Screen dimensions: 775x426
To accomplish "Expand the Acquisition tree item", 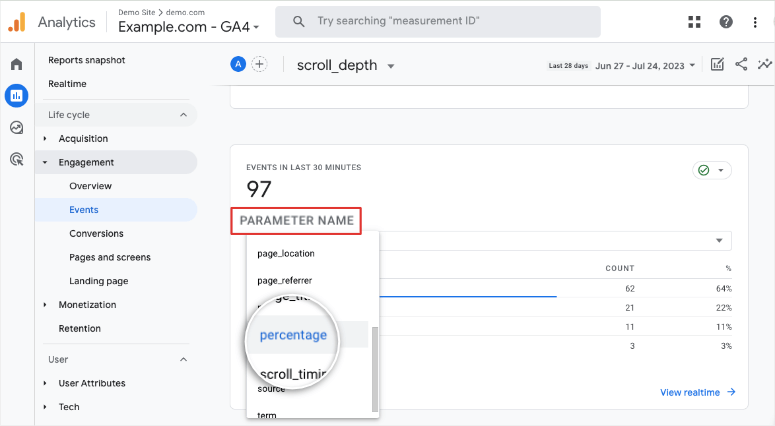I will pyautogui.click(x=45, y=139).
